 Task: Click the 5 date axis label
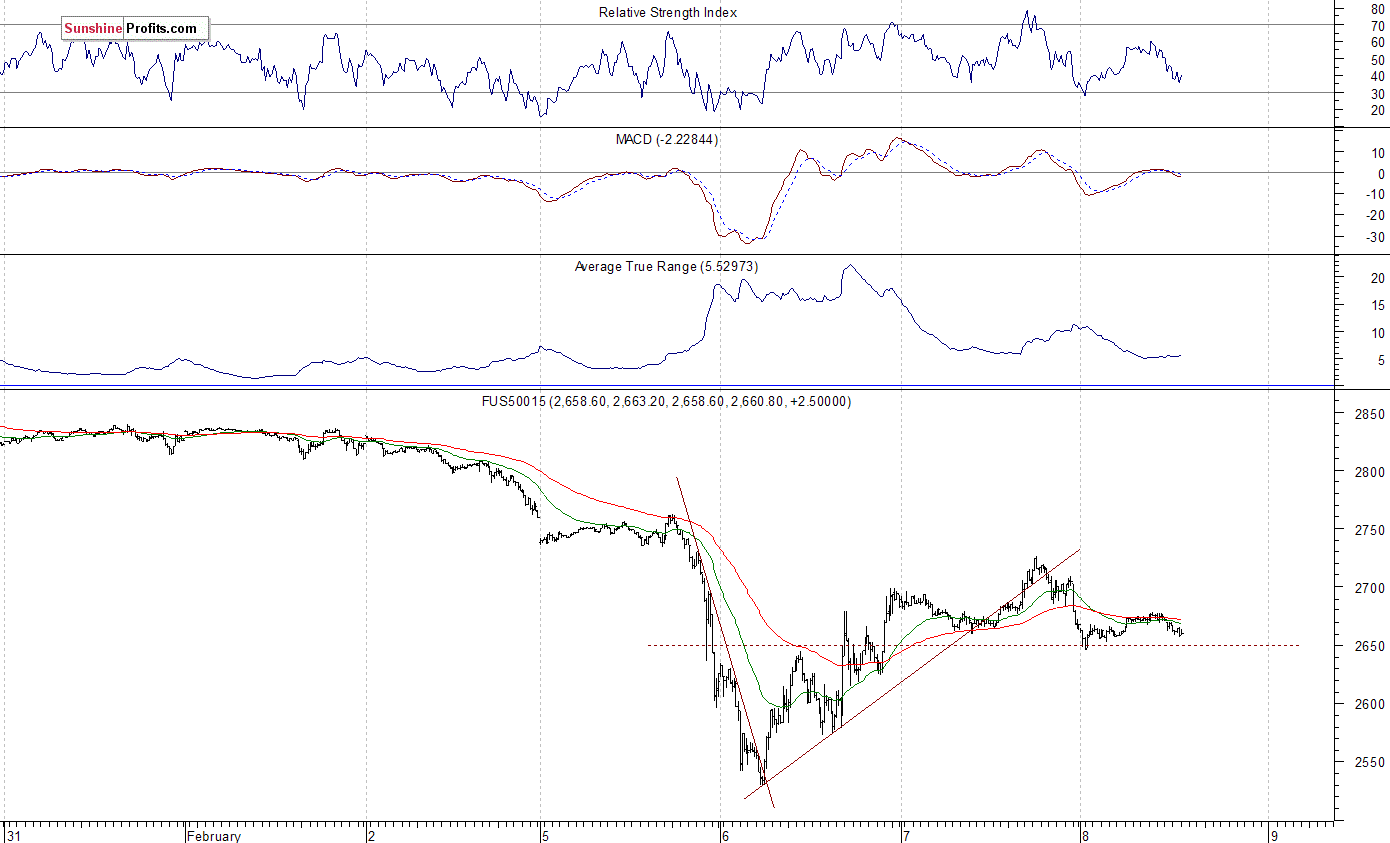pyautogui.click(x=547, y=835)
